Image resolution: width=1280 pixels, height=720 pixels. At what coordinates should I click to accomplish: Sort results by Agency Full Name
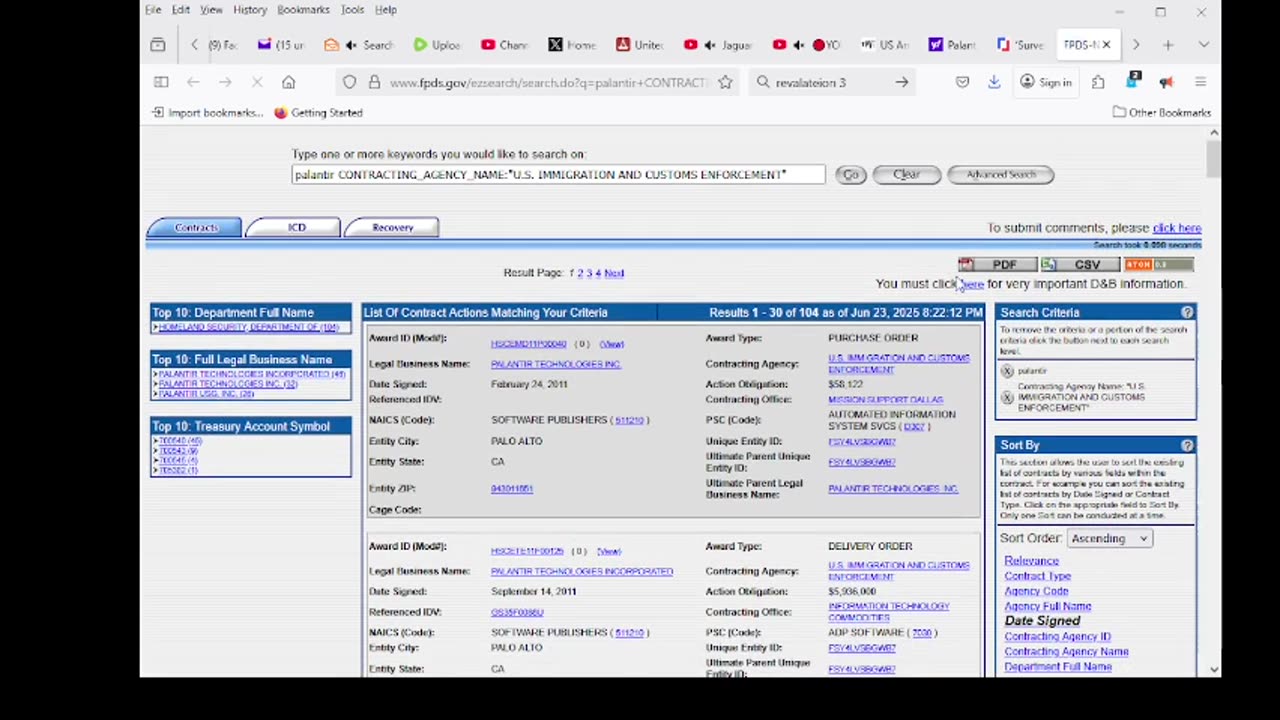click(x=1047, y=606)
